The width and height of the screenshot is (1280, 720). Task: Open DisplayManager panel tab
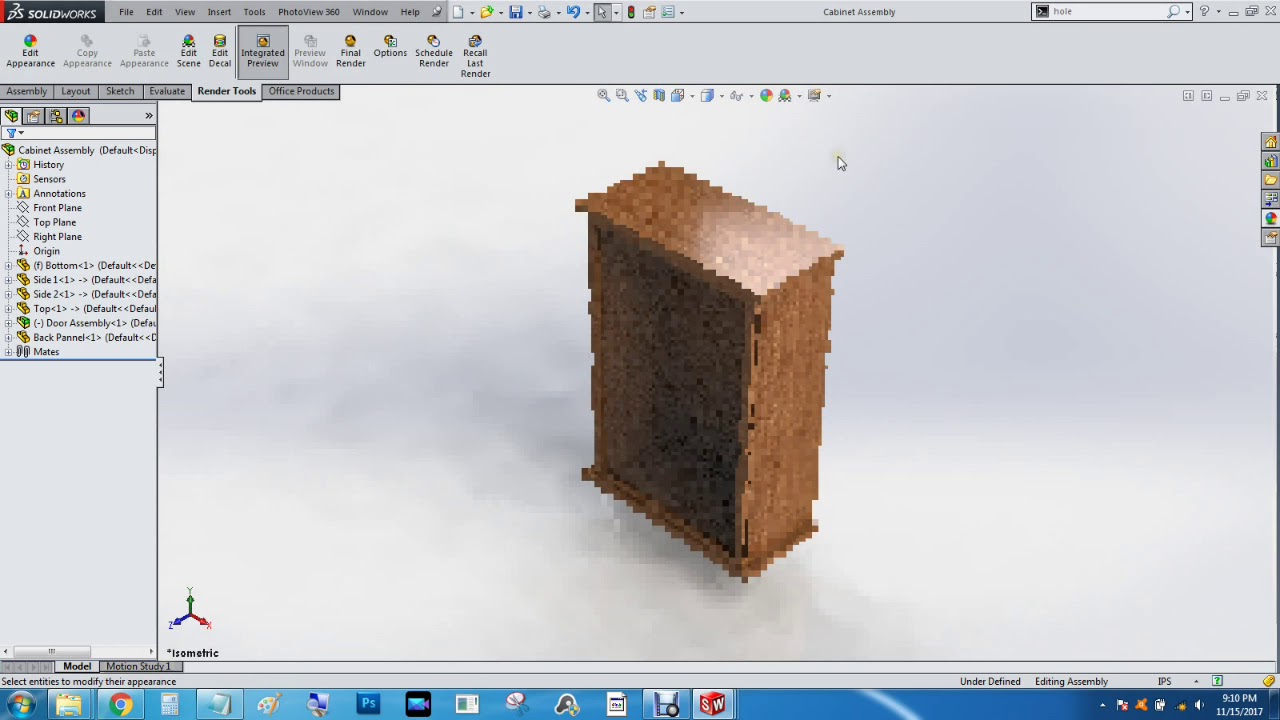coord(79,116)
